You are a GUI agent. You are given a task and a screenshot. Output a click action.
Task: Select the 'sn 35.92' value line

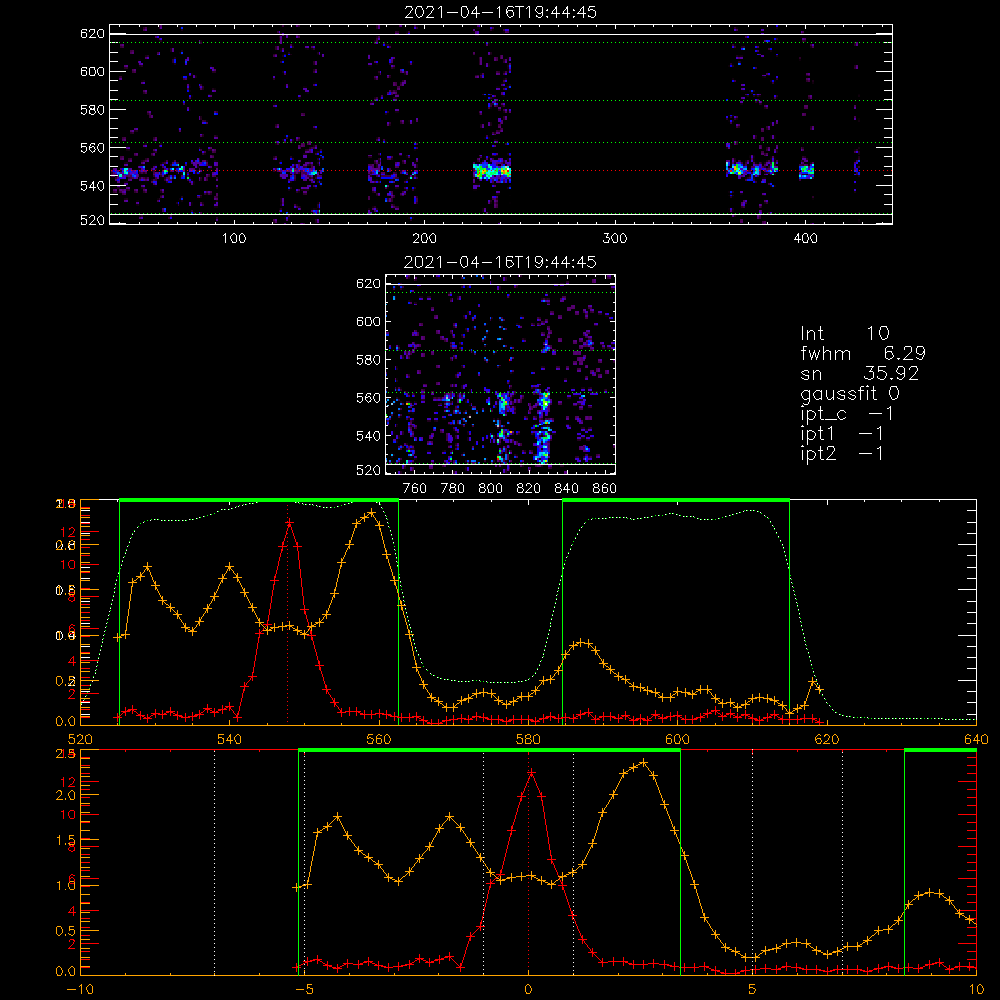[x=860, y=373]
